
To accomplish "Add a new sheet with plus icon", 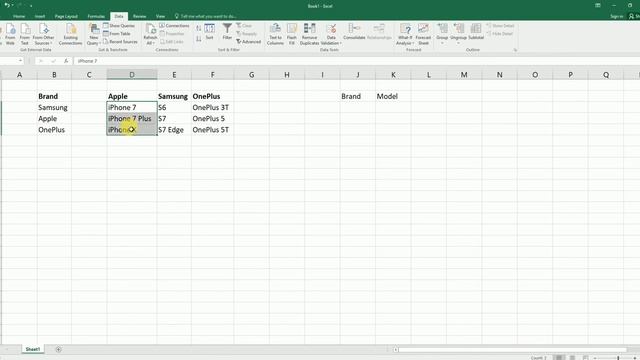I will 58,349.
